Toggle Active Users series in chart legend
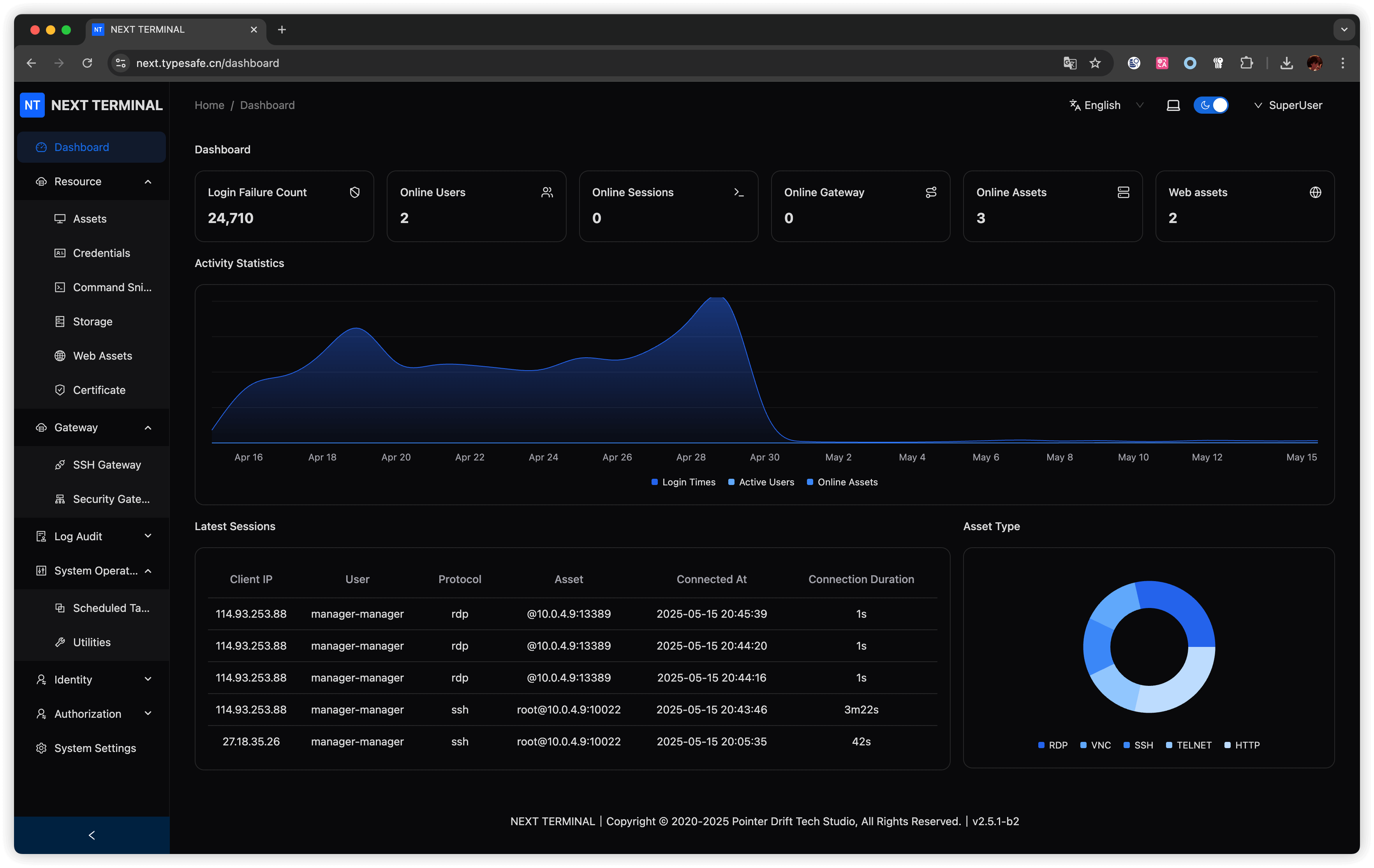 tap(761, 482)
